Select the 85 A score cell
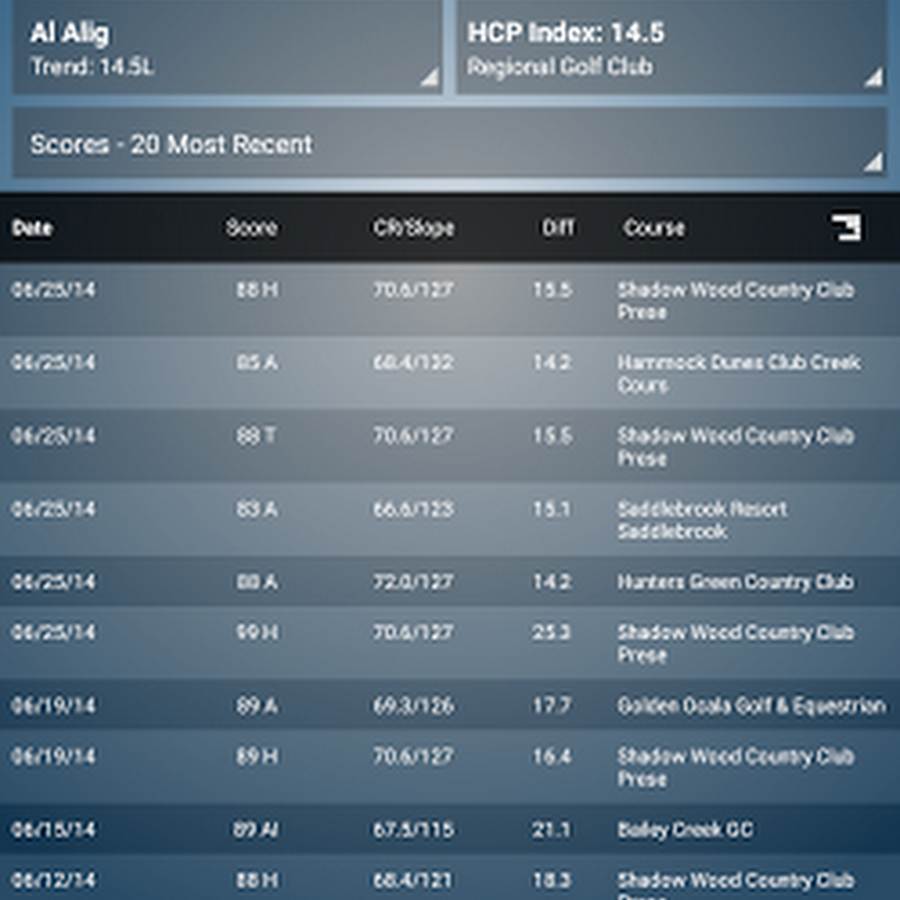The image size is (900, 900). [x=257, y=363]
